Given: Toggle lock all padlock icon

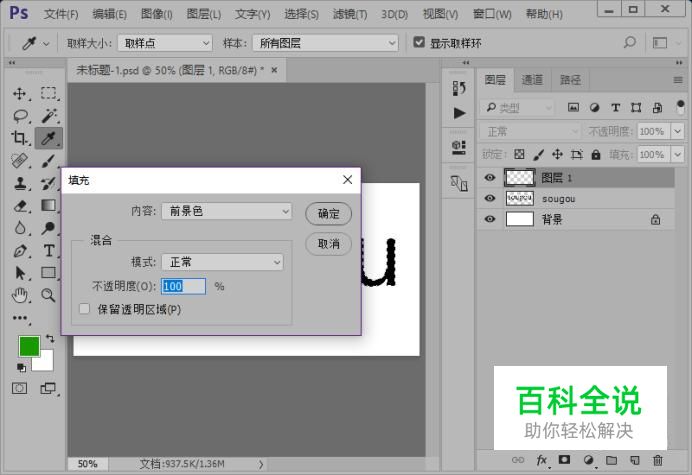Looking at the screenshot, I should click(x=596, y=154).
